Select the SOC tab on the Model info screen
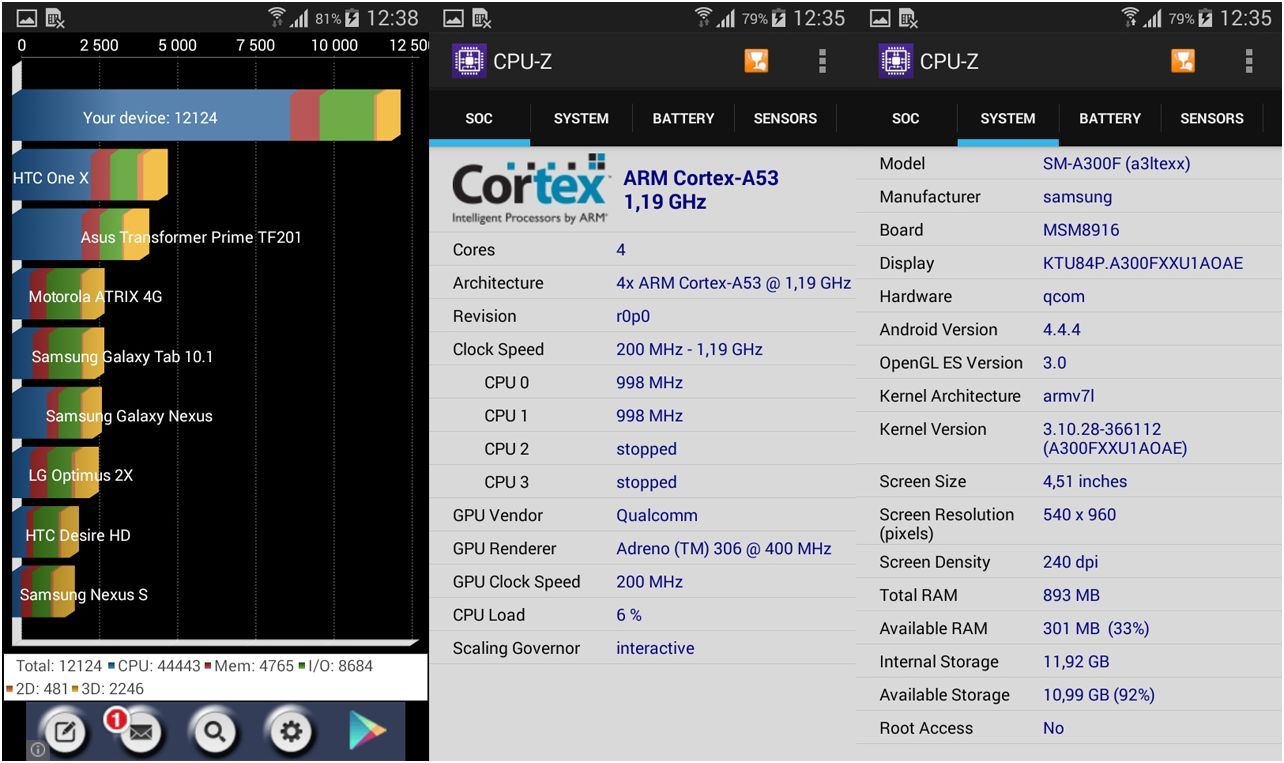This screenshot has height=763, width=1284. click(905, 118)
